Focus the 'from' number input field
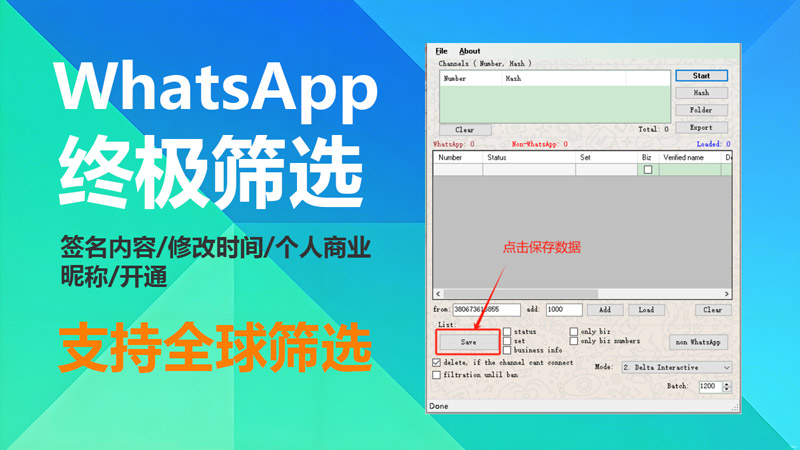This screenshot has width=800, height=450. pyautogui.click(x=486, y=310)
